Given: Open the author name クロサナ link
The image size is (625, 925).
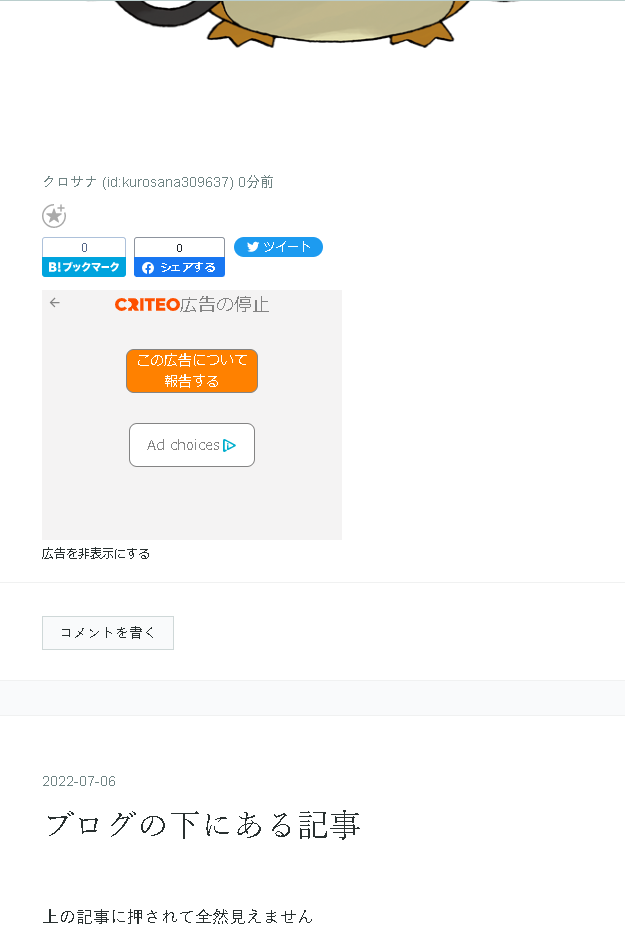Looking at the screenshot, I should click(70, 182).
